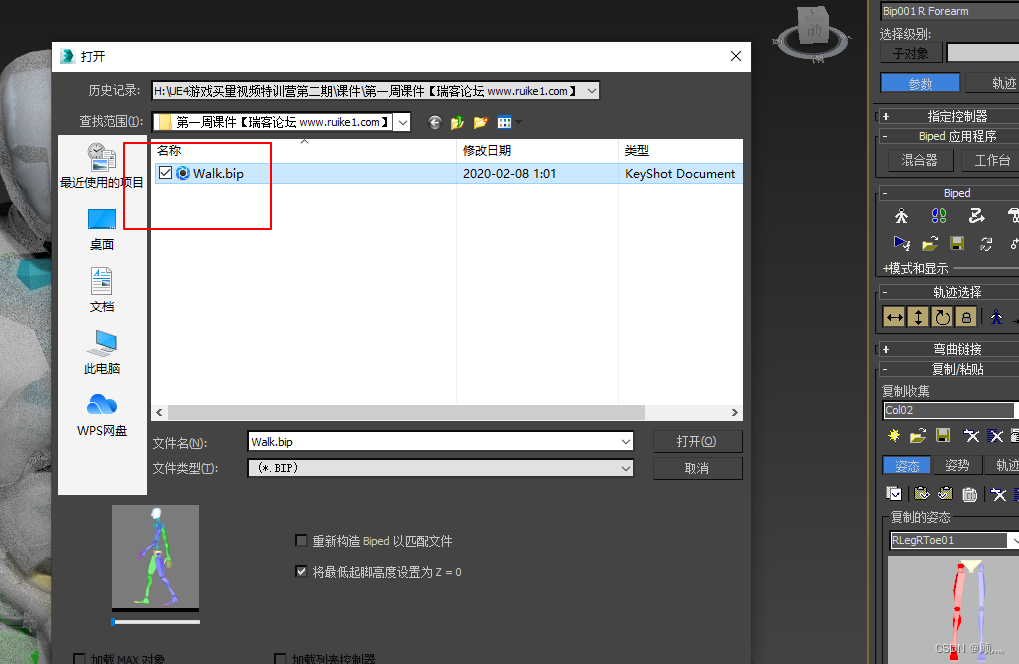Select Motion Flow Mode icon in Biped
Screen dimensions: 1019x664
[x=976, y=216]
